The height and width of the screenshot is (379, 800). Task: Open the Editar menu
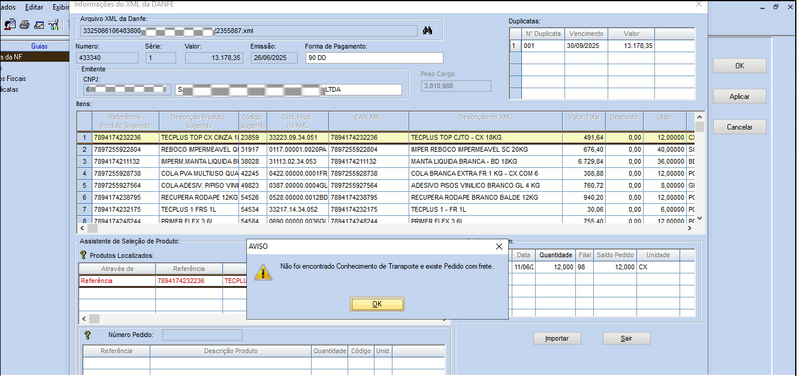(x=34, y=8)
